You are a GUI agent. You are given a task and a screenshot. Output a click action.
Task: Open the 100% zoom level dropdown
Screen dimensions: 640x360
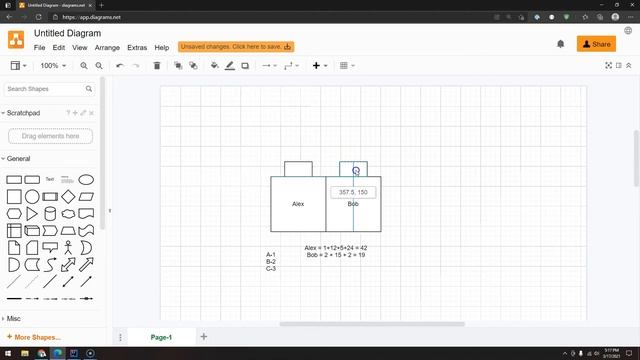pos(53,66)
